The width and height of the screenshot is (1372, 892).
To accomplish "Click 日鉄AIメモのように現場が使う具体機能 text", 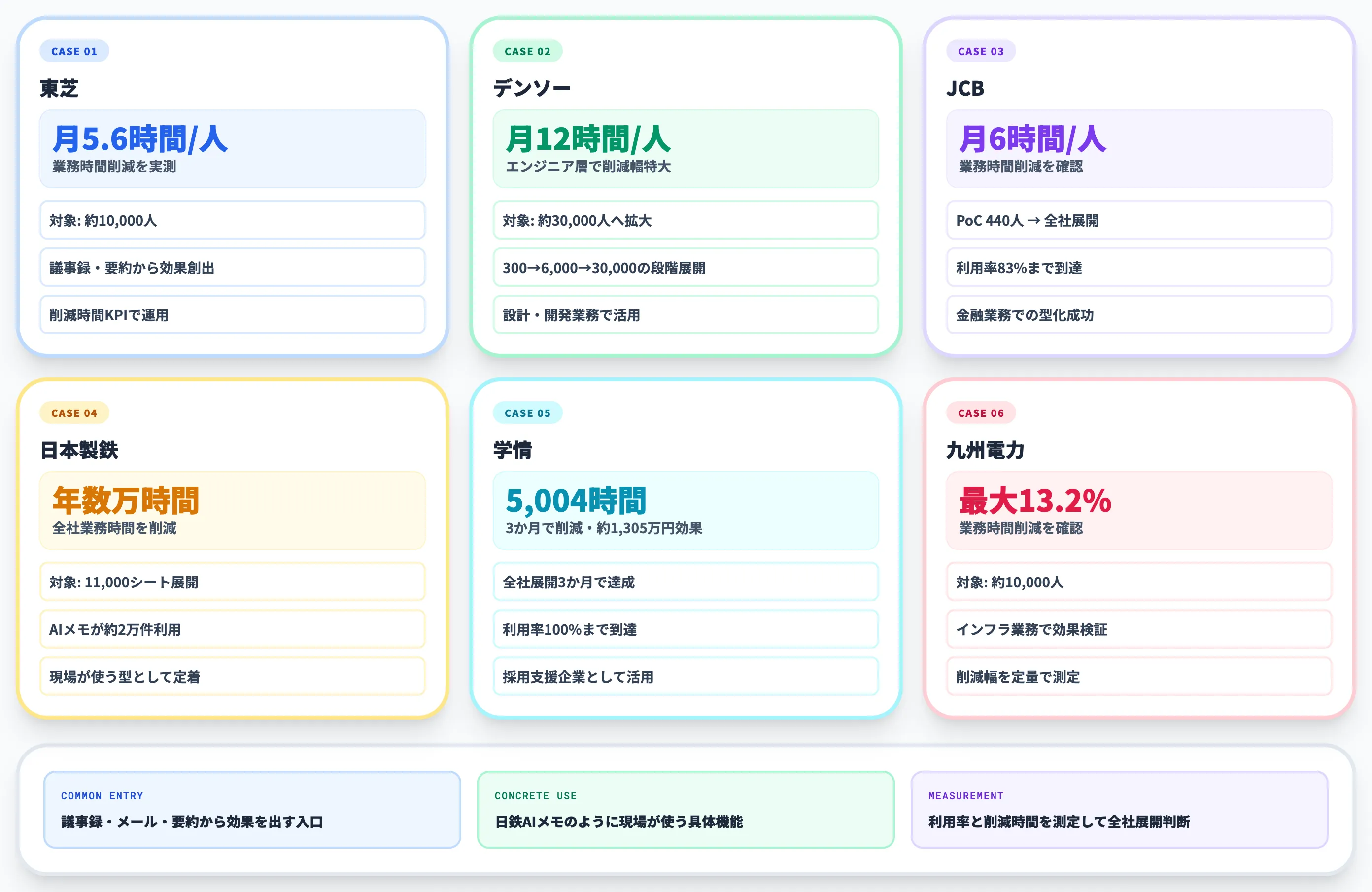I will point(618,822).
